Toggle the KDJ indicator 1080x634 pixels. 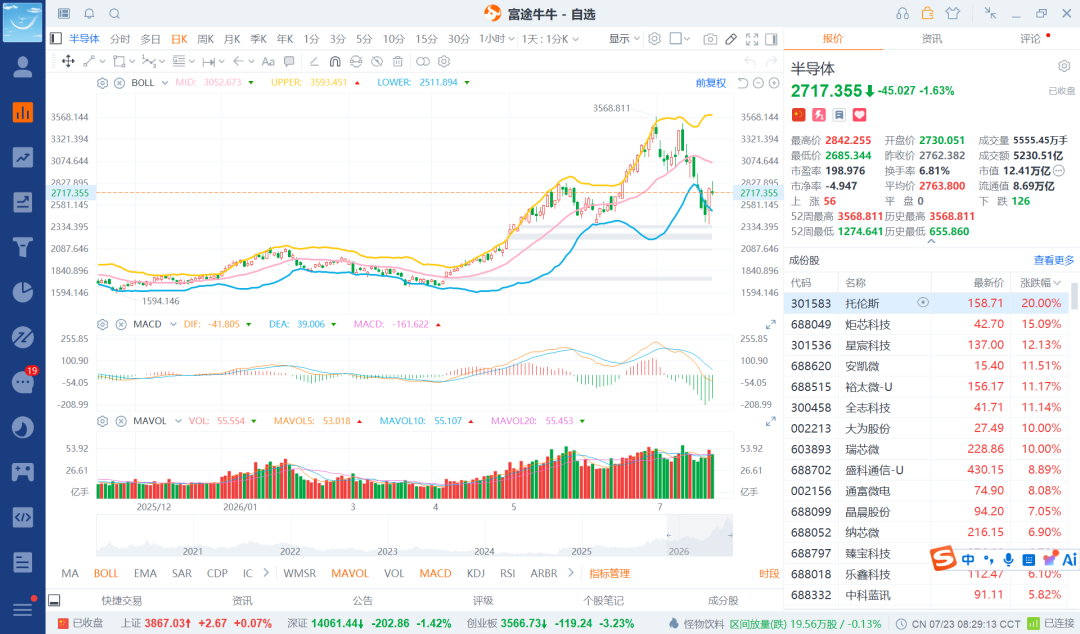(475, 573)
